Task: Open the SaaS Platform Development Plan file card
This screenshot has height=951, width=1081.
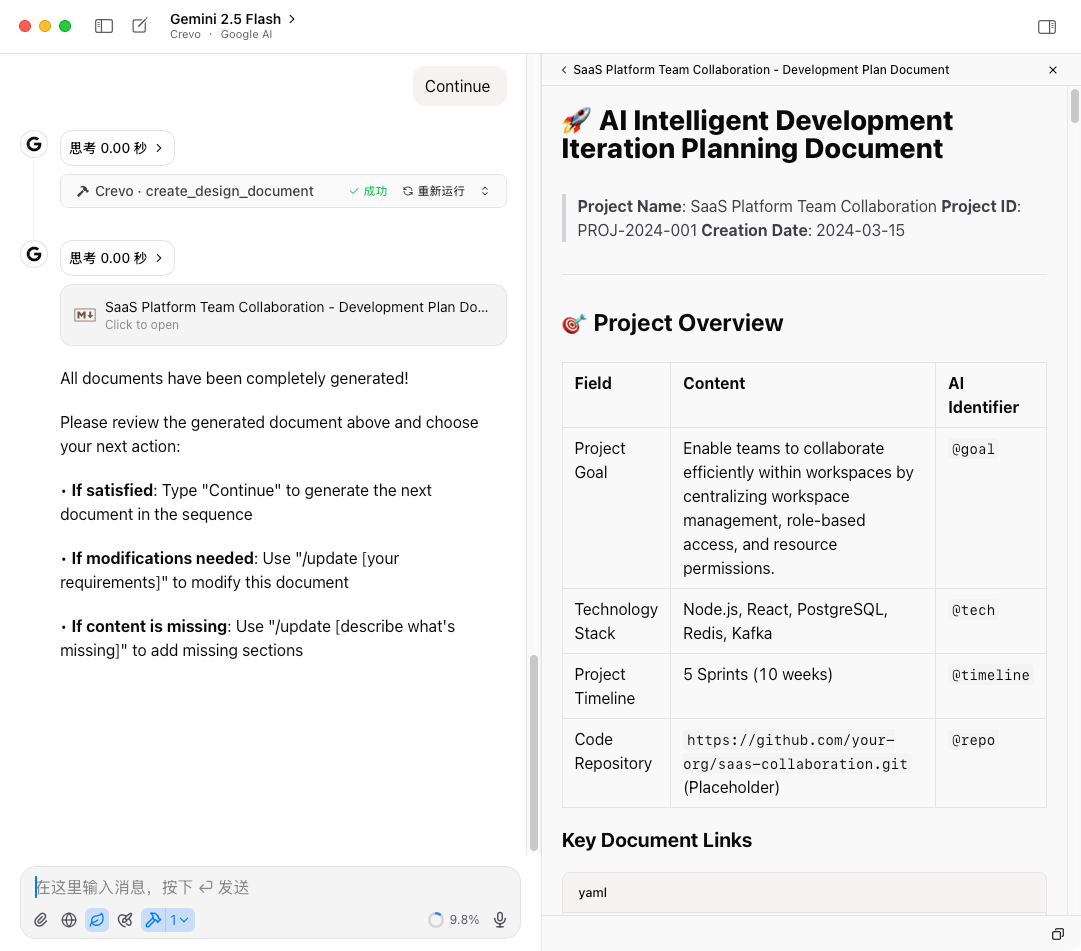Action: (x=283, y=315)
